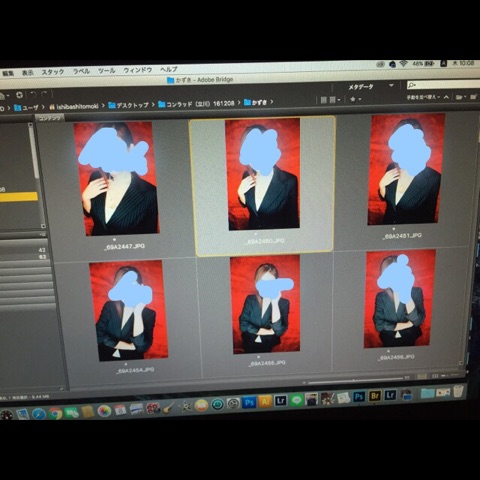
Task: Open the LINE app in the Dock
Action: pyautogui.click(x=296, y=400)
